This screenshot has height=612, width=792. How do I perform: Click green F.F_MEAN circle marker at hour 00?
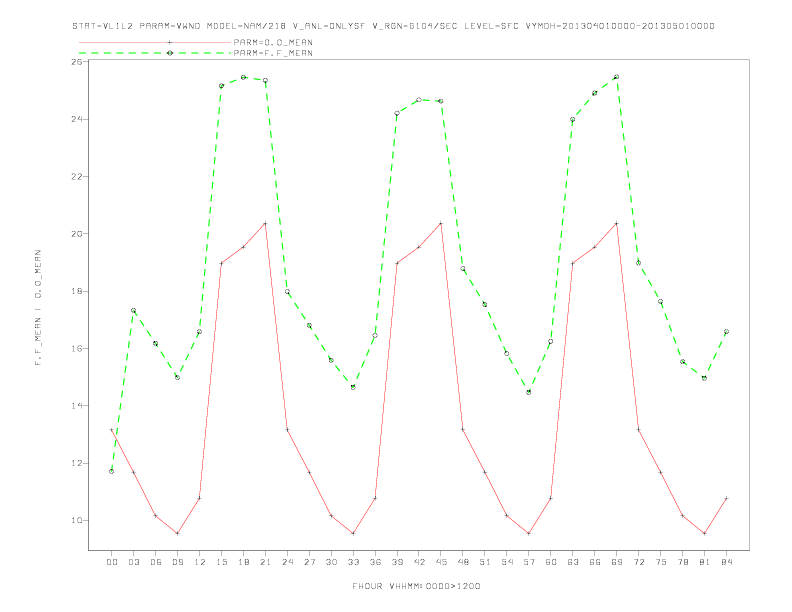point(112,471)
